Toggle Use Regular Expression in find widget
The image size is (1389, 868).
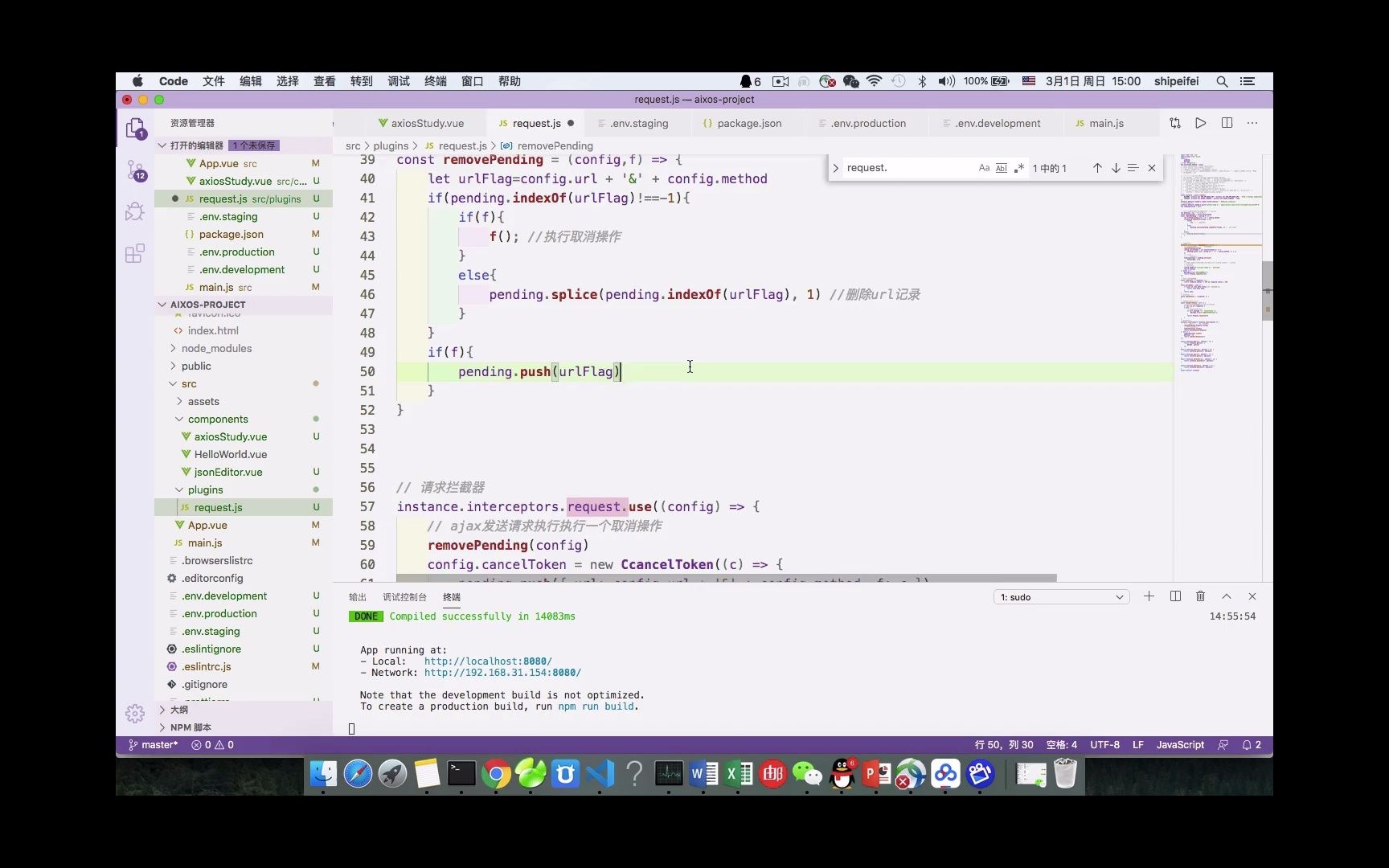click(x=1019, y=168)
